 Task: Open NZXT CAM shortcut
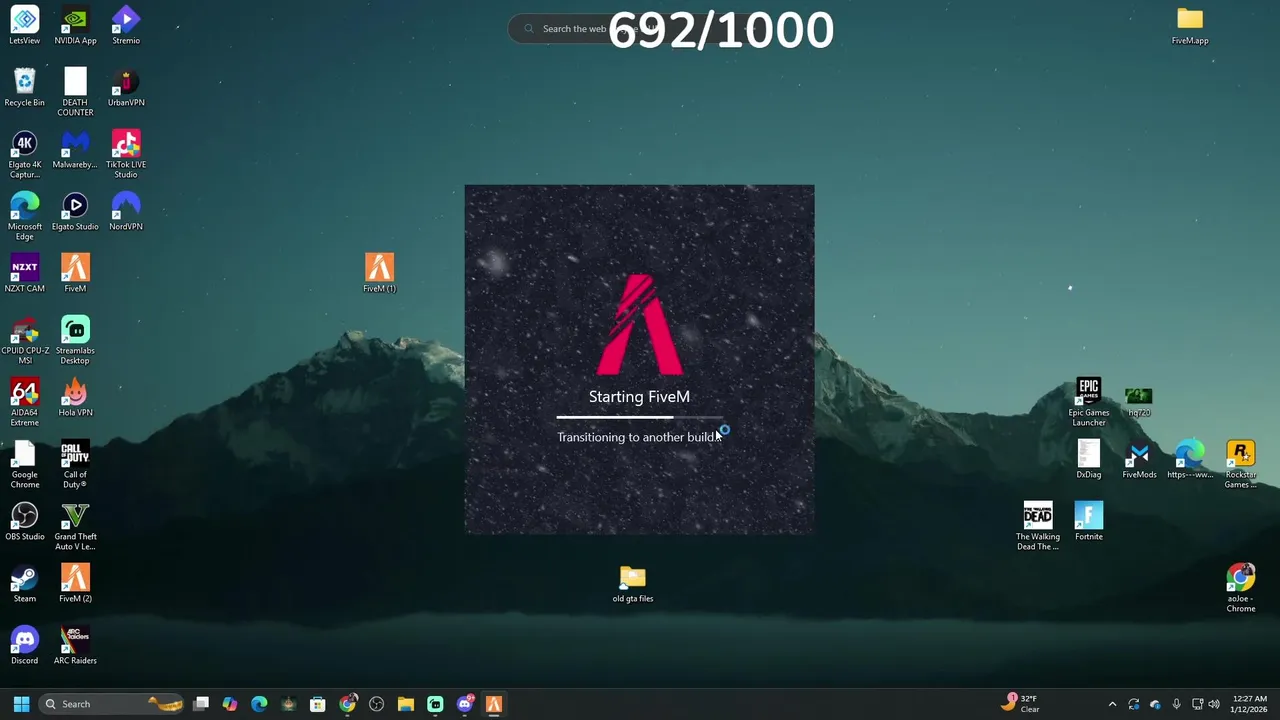[25, 274]
